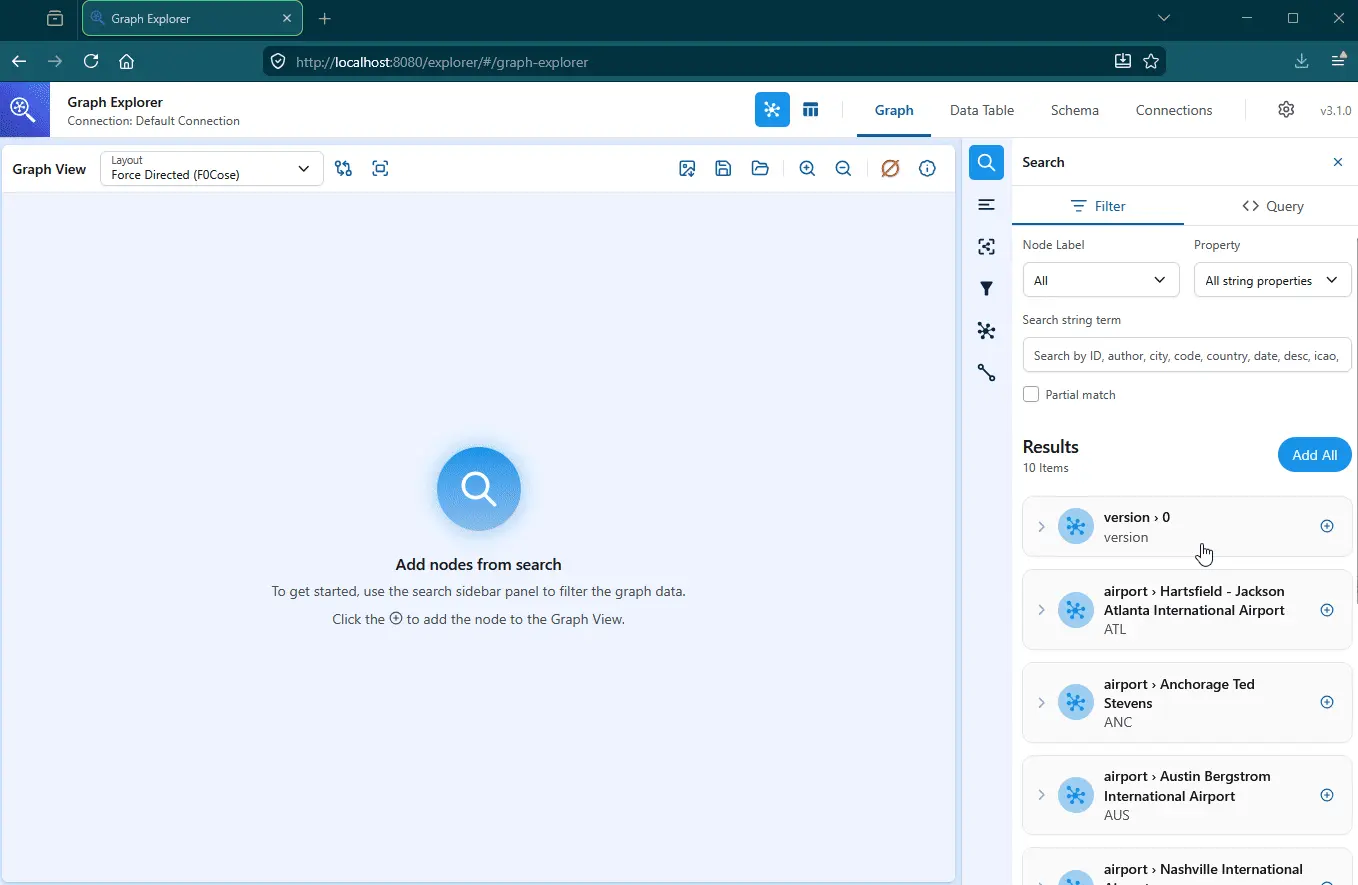Image resolution: width=1358 pixels, height=885 pixels.
Task: Open the Layout dropdown
Action: (212, 169)
